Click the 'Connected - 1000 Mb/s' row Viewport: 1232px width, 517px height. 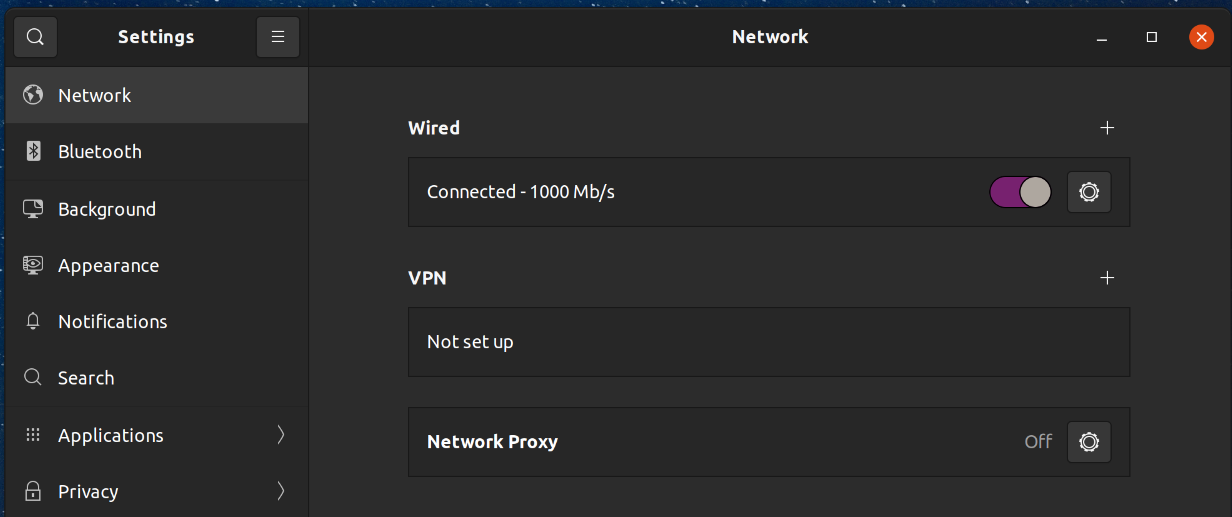[x=521, y=192]
